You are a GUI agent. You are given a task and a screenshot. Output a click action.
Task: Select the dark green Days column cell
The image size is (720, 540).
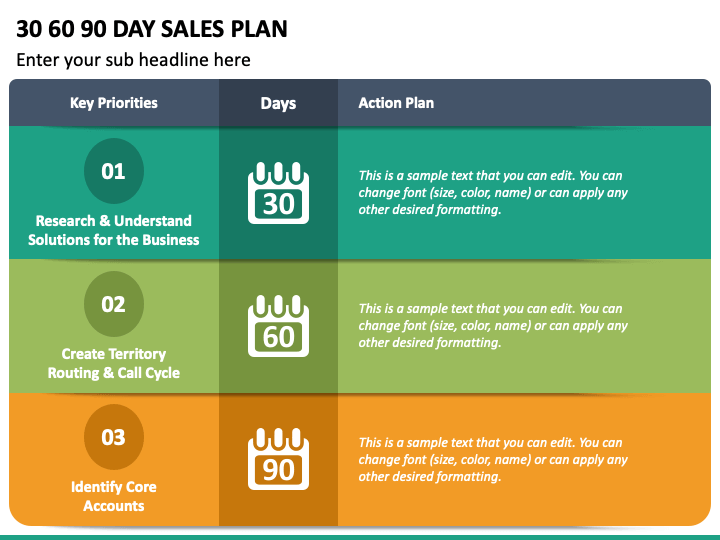pos(278,326)
